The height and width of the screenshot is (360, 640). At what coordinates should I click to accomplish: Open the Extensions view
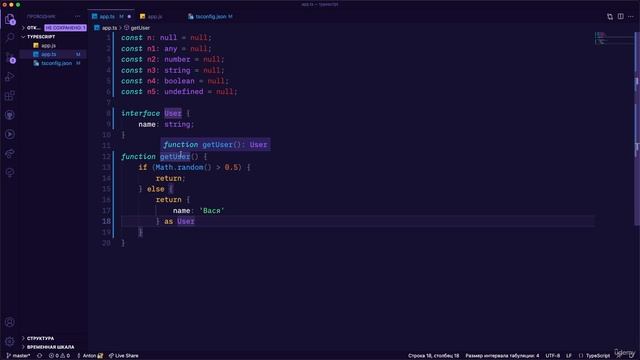point(10,96)
